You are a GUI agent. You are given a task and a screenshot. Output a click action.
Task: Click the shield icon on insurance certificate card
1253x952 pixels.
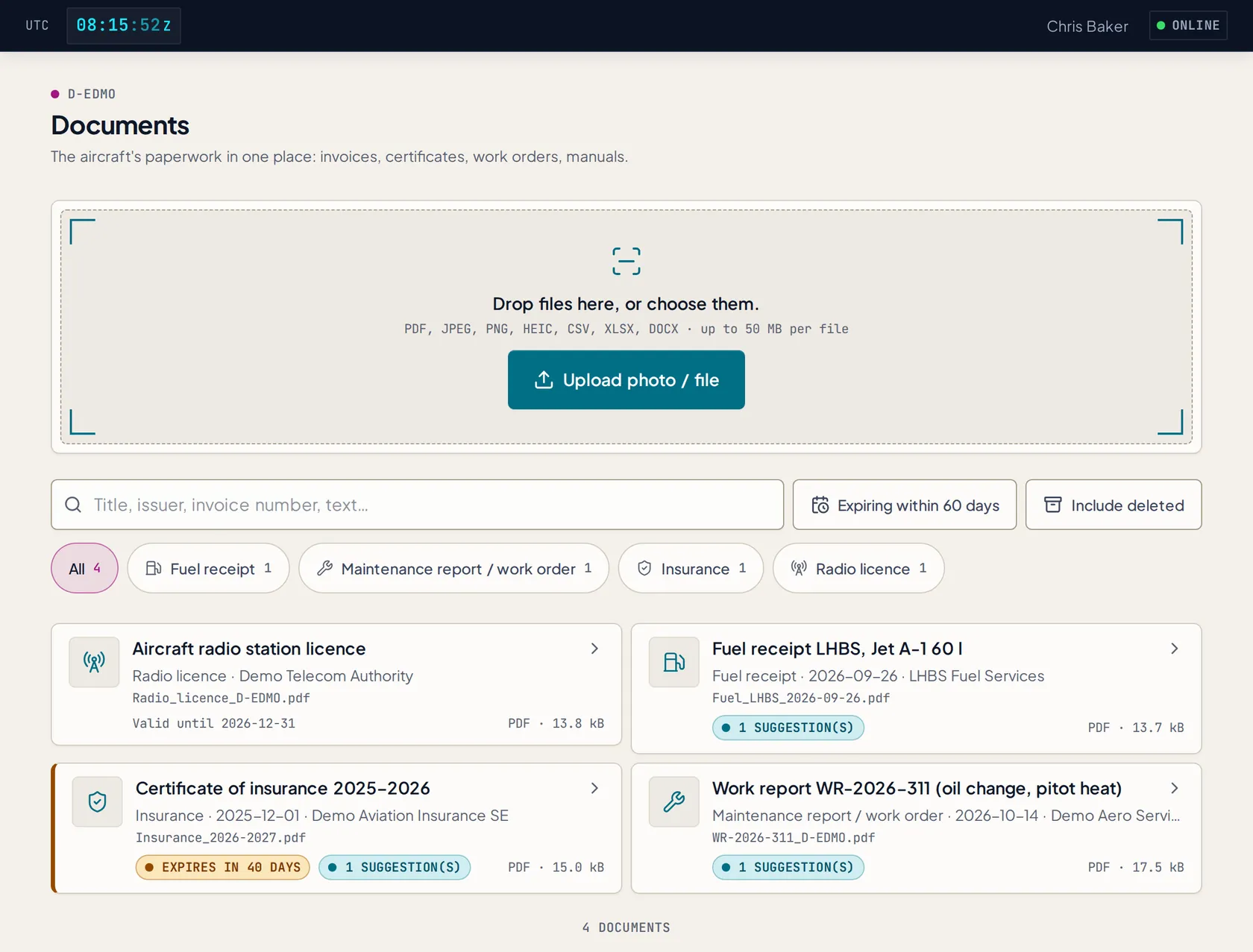tap(97, 801)
